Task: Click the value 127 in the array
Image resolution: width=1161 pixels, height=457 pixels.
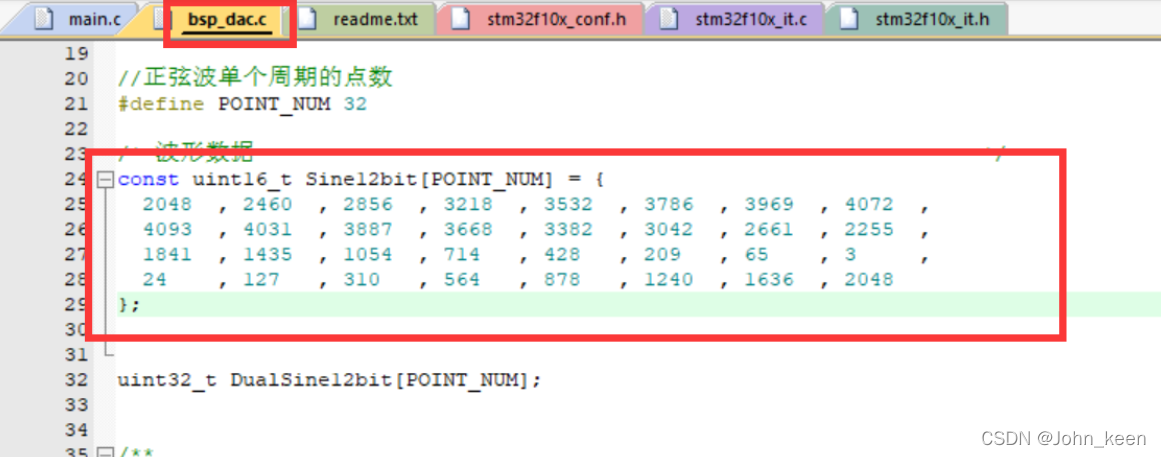Action: click(x=262, y=279)
